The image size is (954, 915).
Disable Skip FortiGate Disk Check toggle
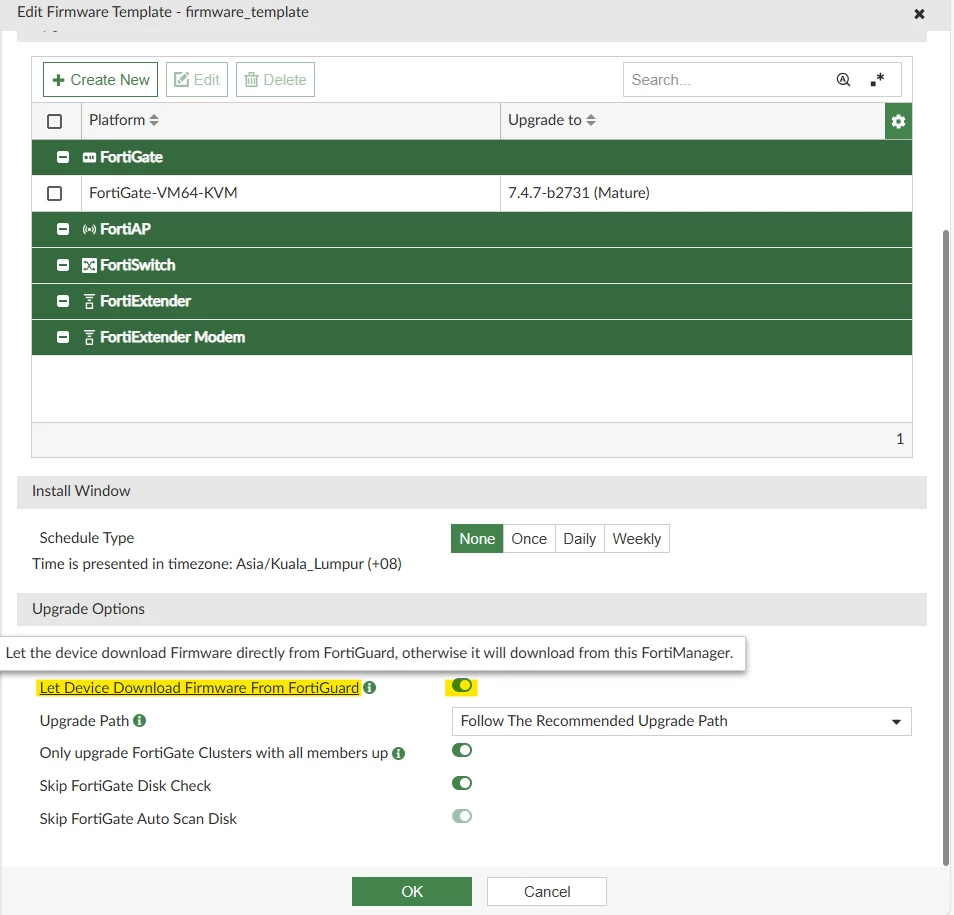(x=462, y=783)
